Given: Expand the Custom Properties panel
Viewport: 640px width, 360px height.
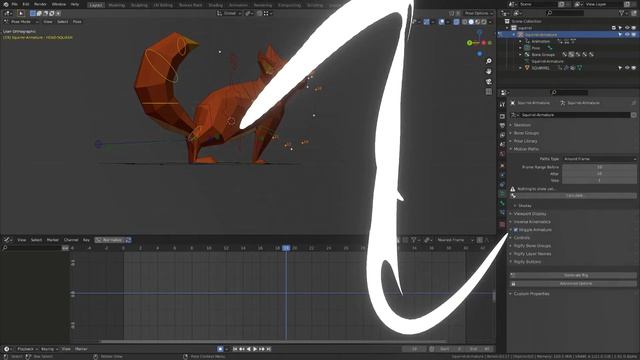Looking at the screenshot, I should (x=531, y=294).
